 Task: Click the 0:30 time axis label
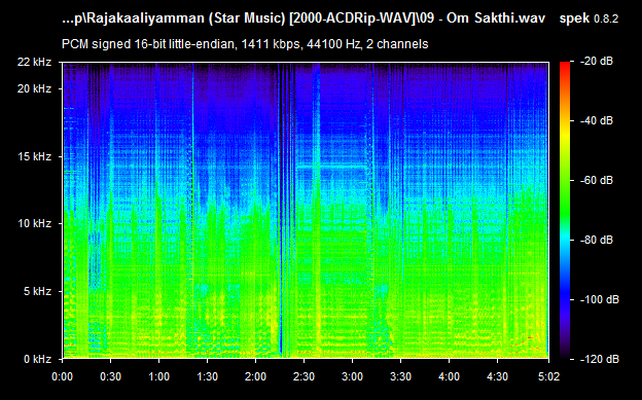111,376
